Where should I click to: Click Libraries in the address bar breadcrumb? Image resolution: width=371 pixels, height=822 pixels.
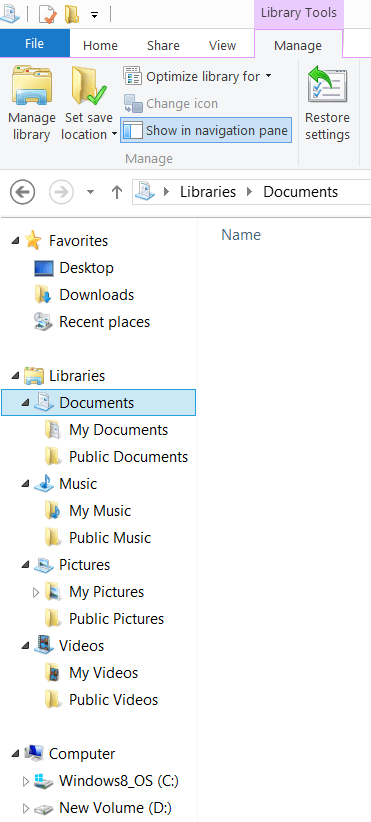(208, 192)
